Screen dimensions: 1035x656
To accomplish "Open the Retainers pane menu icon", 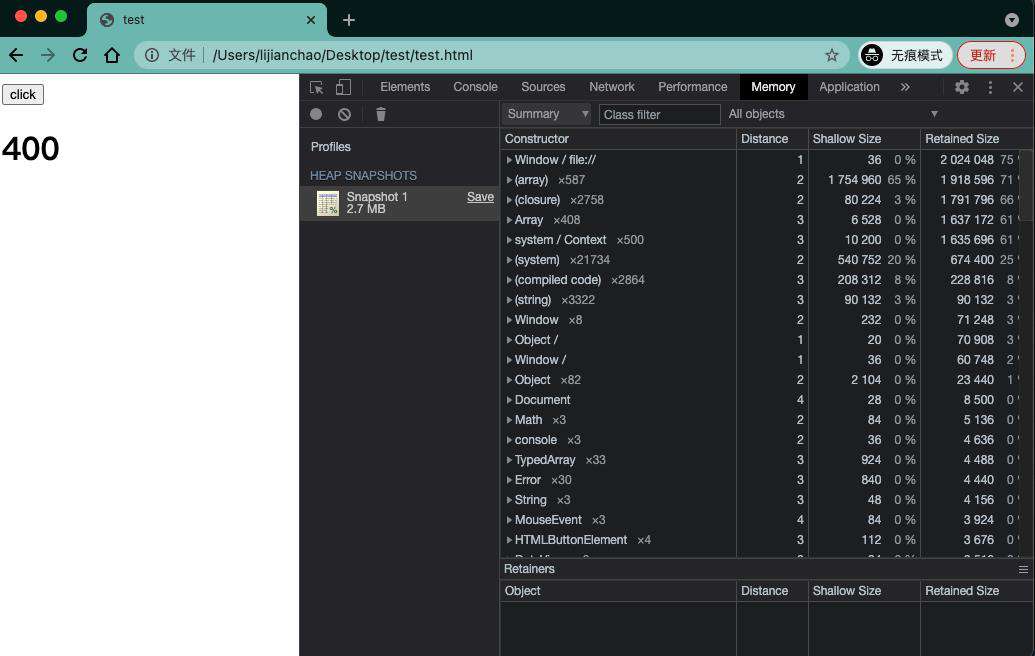I will (1023, 569).
